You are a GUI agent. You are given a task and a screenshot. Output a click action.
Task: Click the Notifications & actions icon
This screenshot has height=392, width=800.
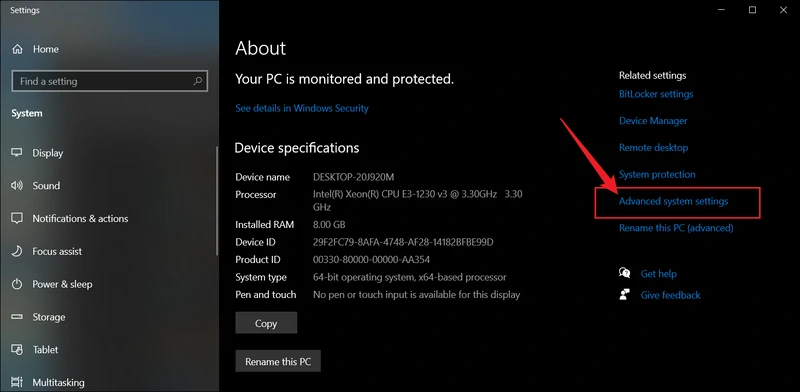click(17, 218)
